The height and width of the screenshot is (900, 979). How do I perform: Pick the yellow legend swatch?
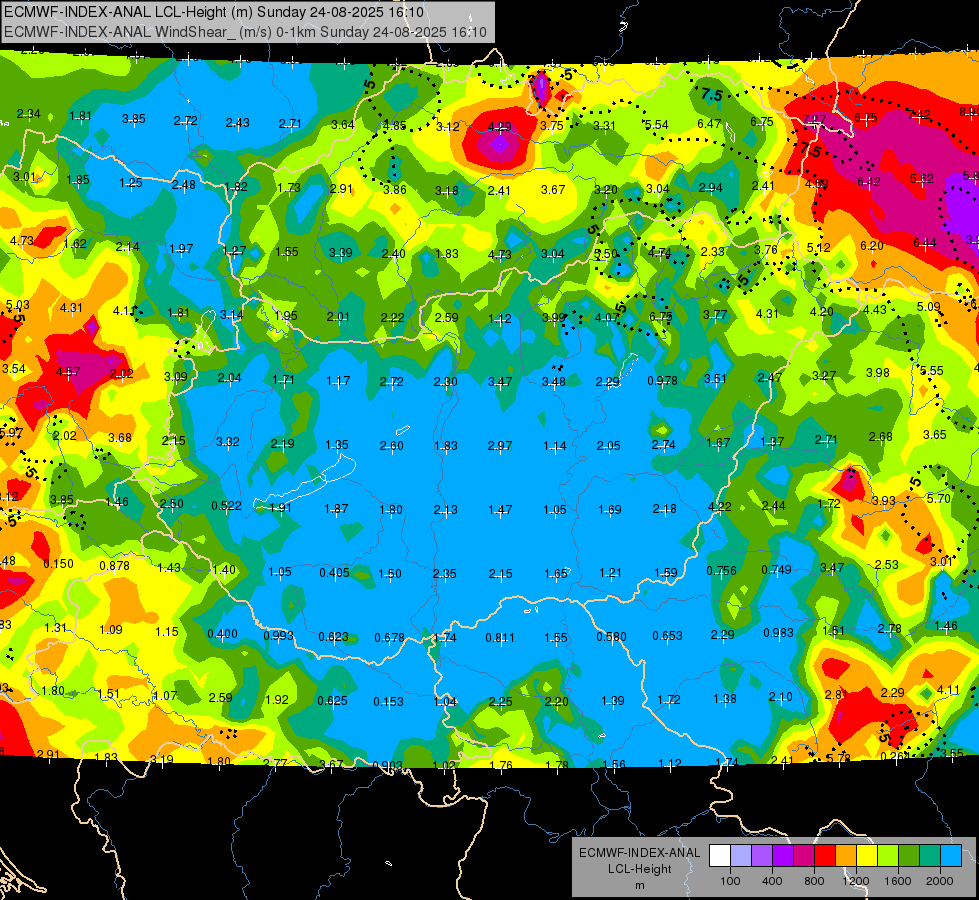pyautogui.click(x=867, y=855)
